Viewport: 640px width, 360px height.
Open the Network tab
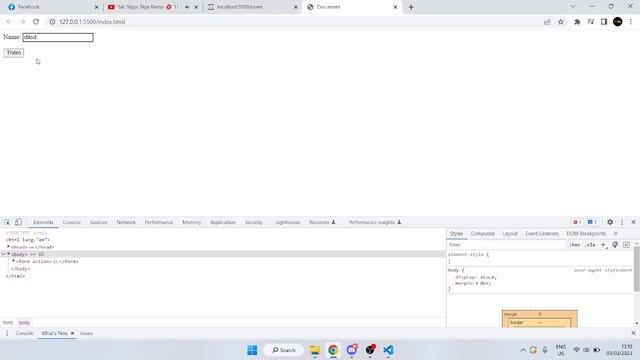(126, 222)
